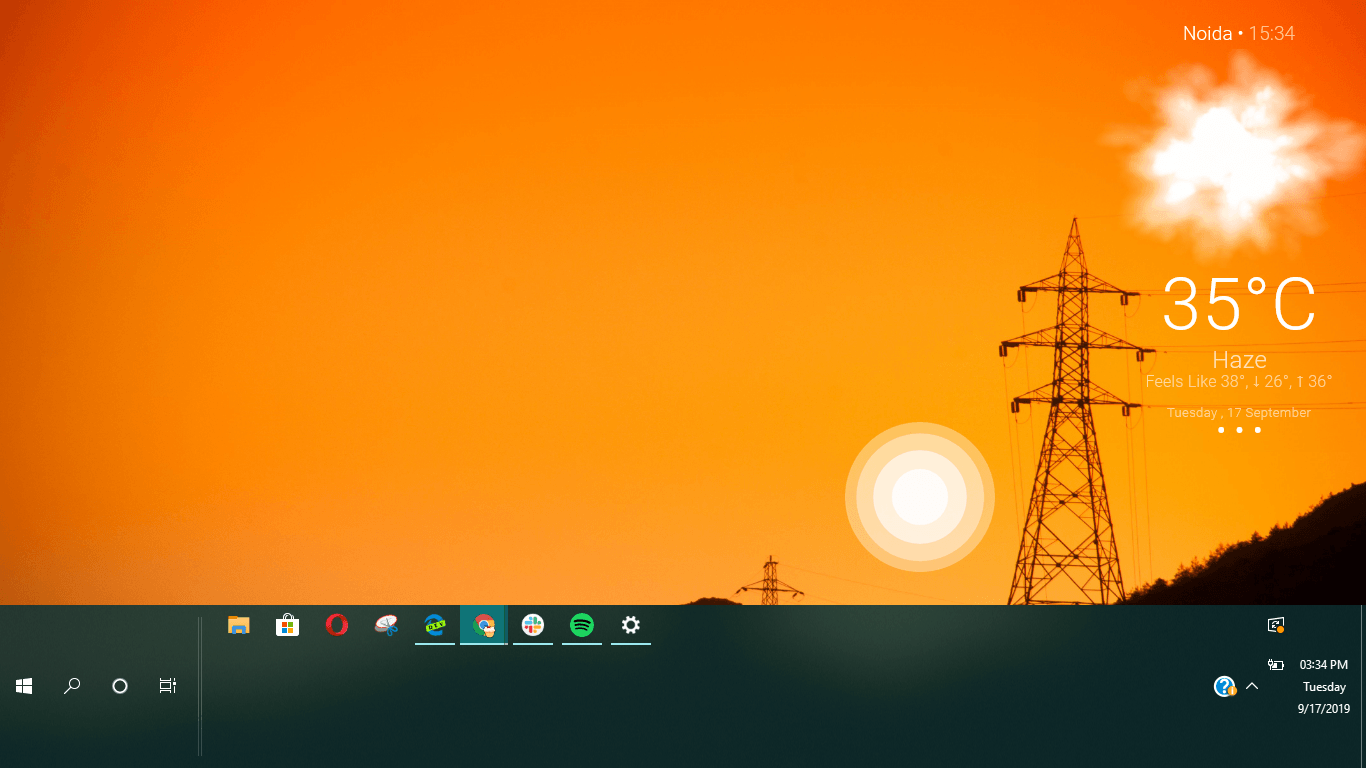
Task: Click the 35°C temperature on weather widget
Action: (1239, 305)
